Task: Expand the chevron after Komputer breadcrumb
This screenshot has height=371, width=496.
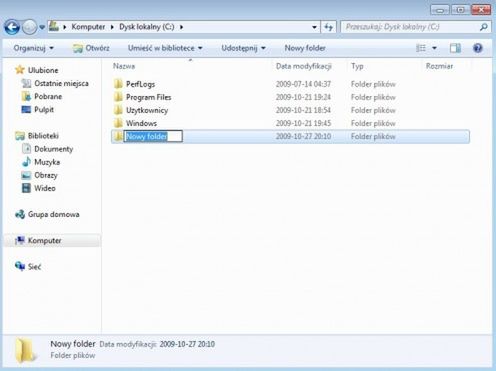Action: pyautogui.click(x=112, y=27)
